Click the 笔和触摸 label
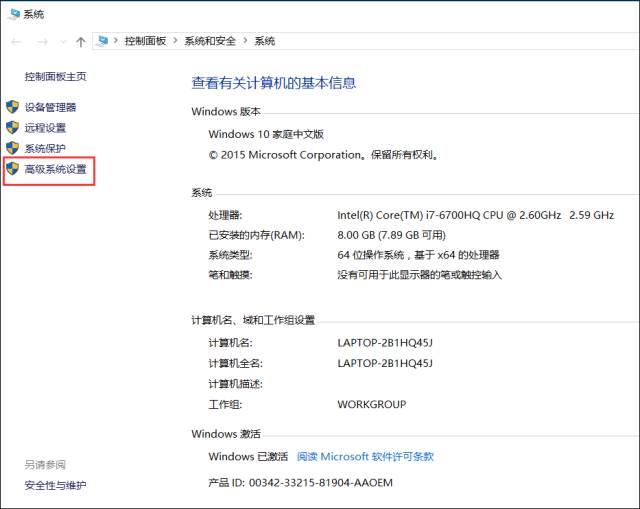Viewport: 640px width, 509px height. tap(231, 275)
